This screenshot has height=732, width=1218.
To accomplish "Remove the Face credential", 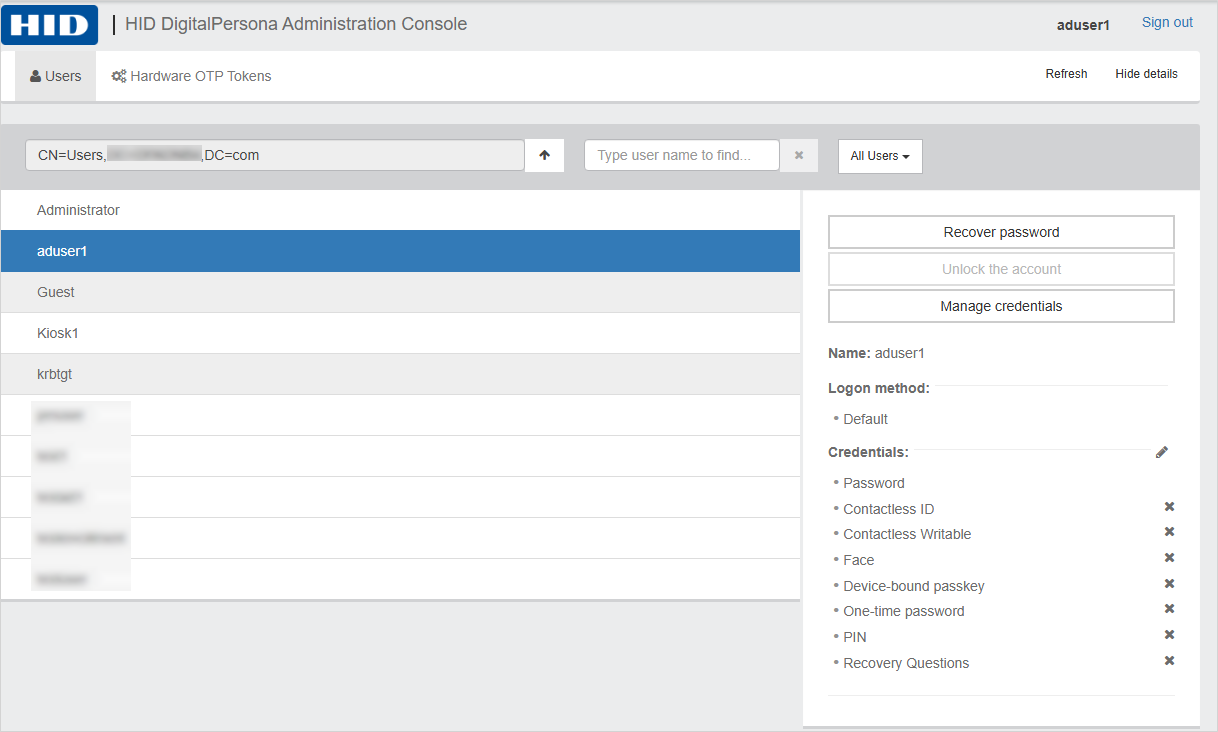I will 1169,558.
